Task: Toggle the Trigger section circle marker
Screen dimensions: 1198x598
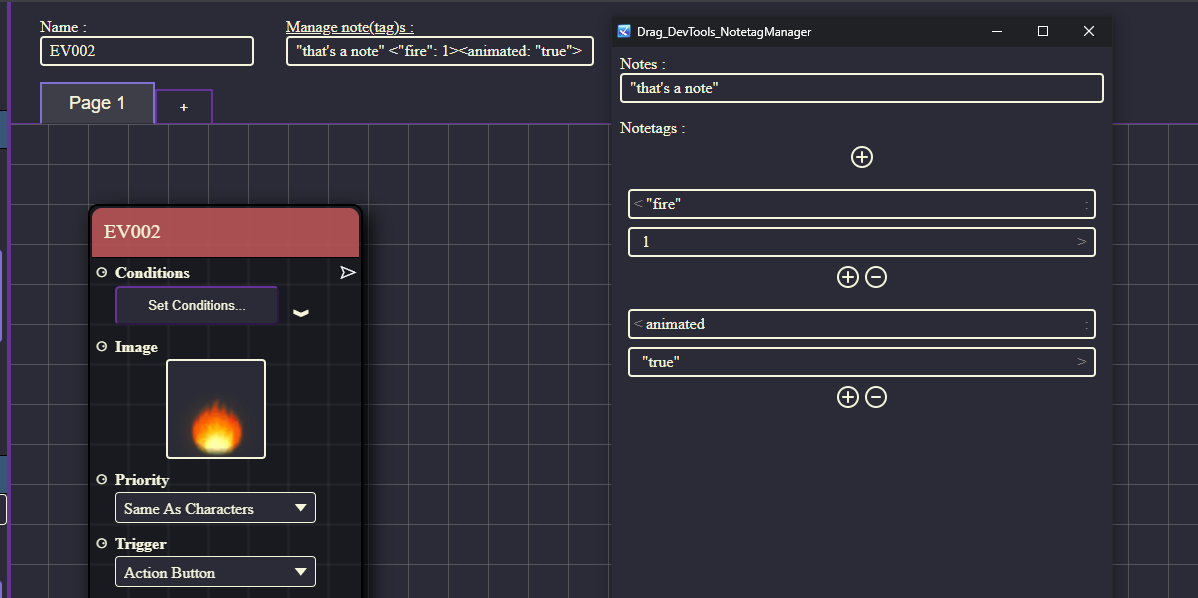Action: (x=102, y=543)
